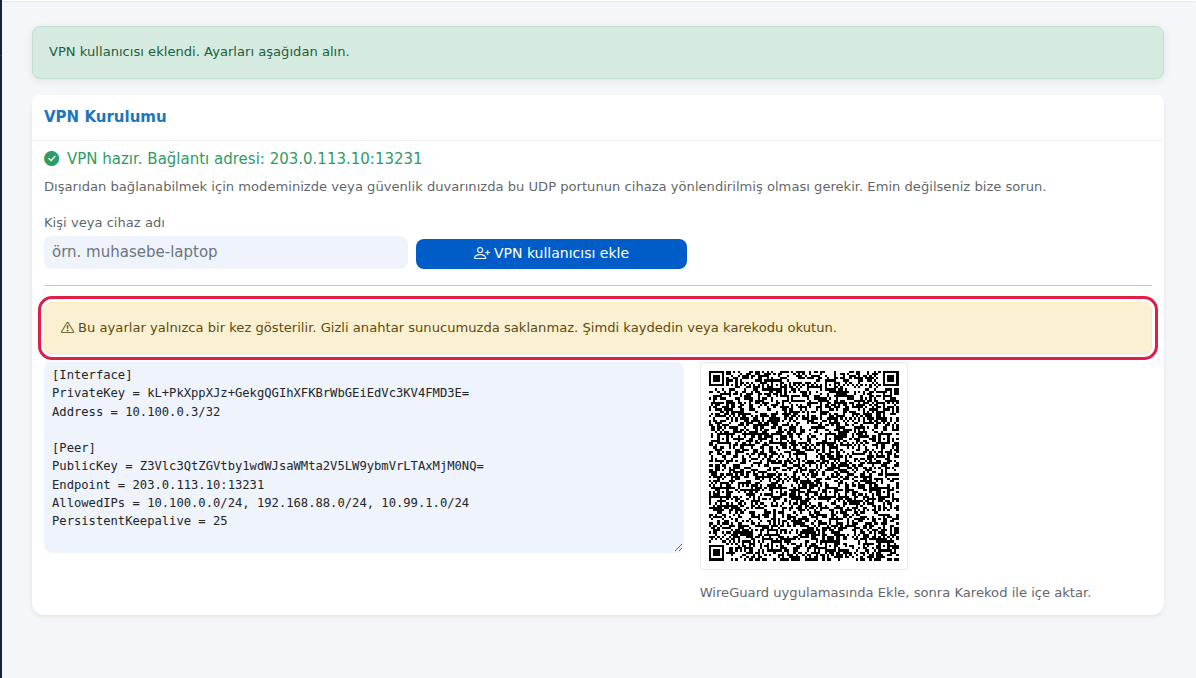Click the VPN kullanıcısı ekle button
Viewport: 1196px width, 678px height.
tap(551, 254)
